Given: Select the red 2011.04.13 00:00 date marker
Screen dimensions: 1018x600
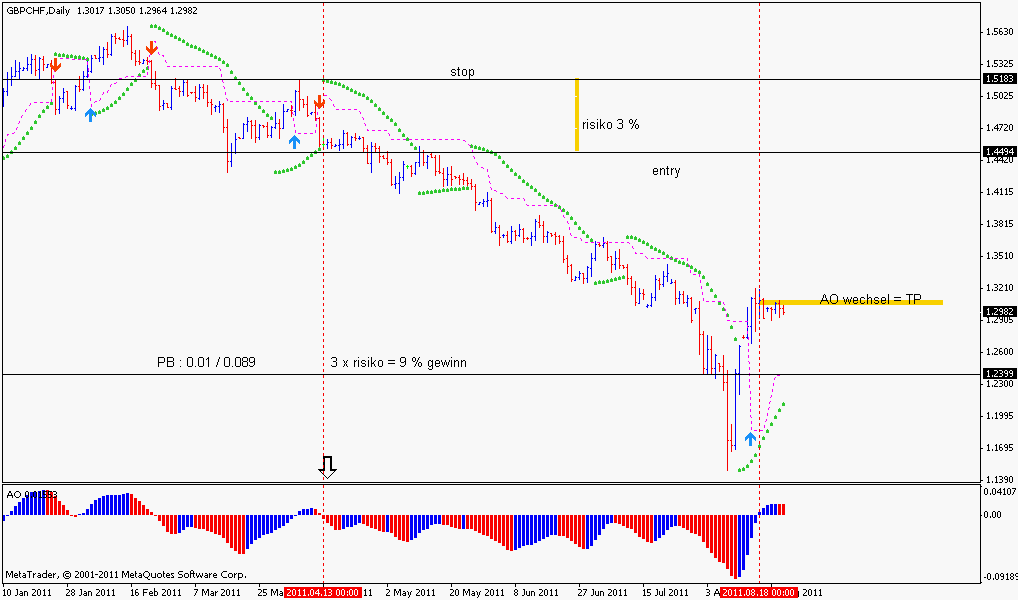Looking at the screenshot, I should click(323, 592).
